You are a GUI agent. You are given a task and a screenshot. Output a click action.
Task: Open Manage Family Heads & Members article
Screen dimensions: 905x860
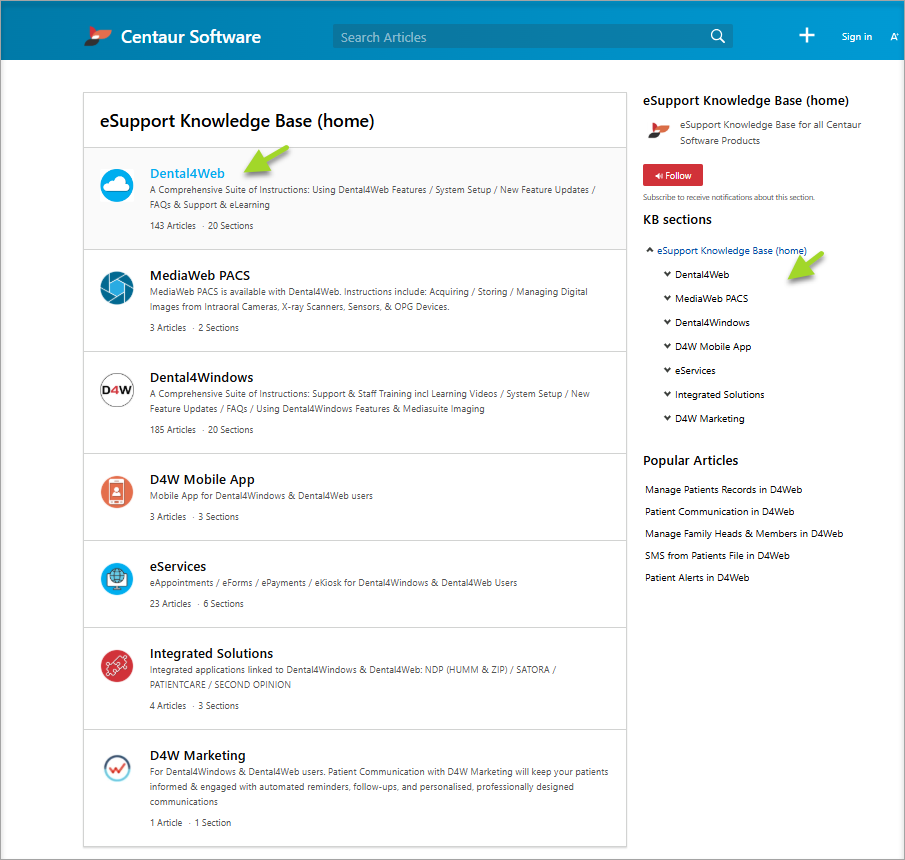743,533
